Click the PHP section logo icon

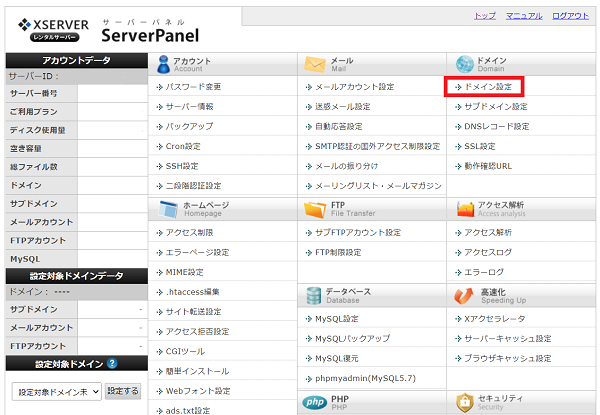point(315,401)
